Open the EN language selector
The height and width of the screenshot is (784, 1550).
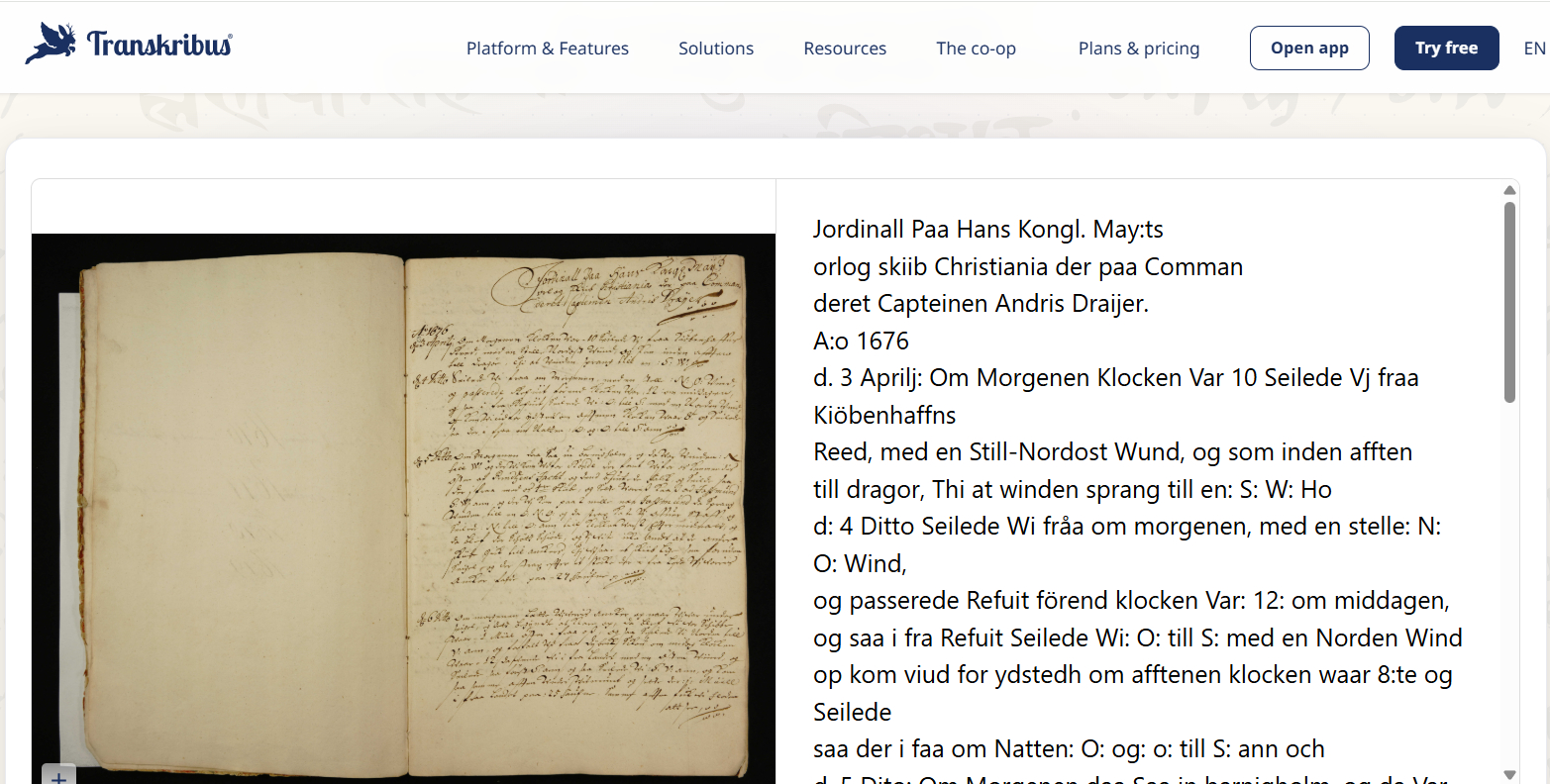point(1533,49)
